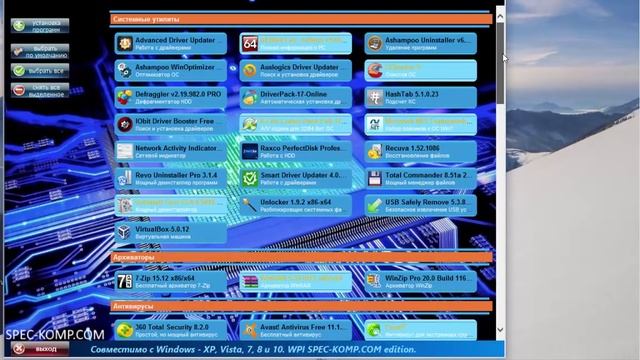Click the red AIDA64 icon showing 64
640x360 pixels.
(250, 43)
